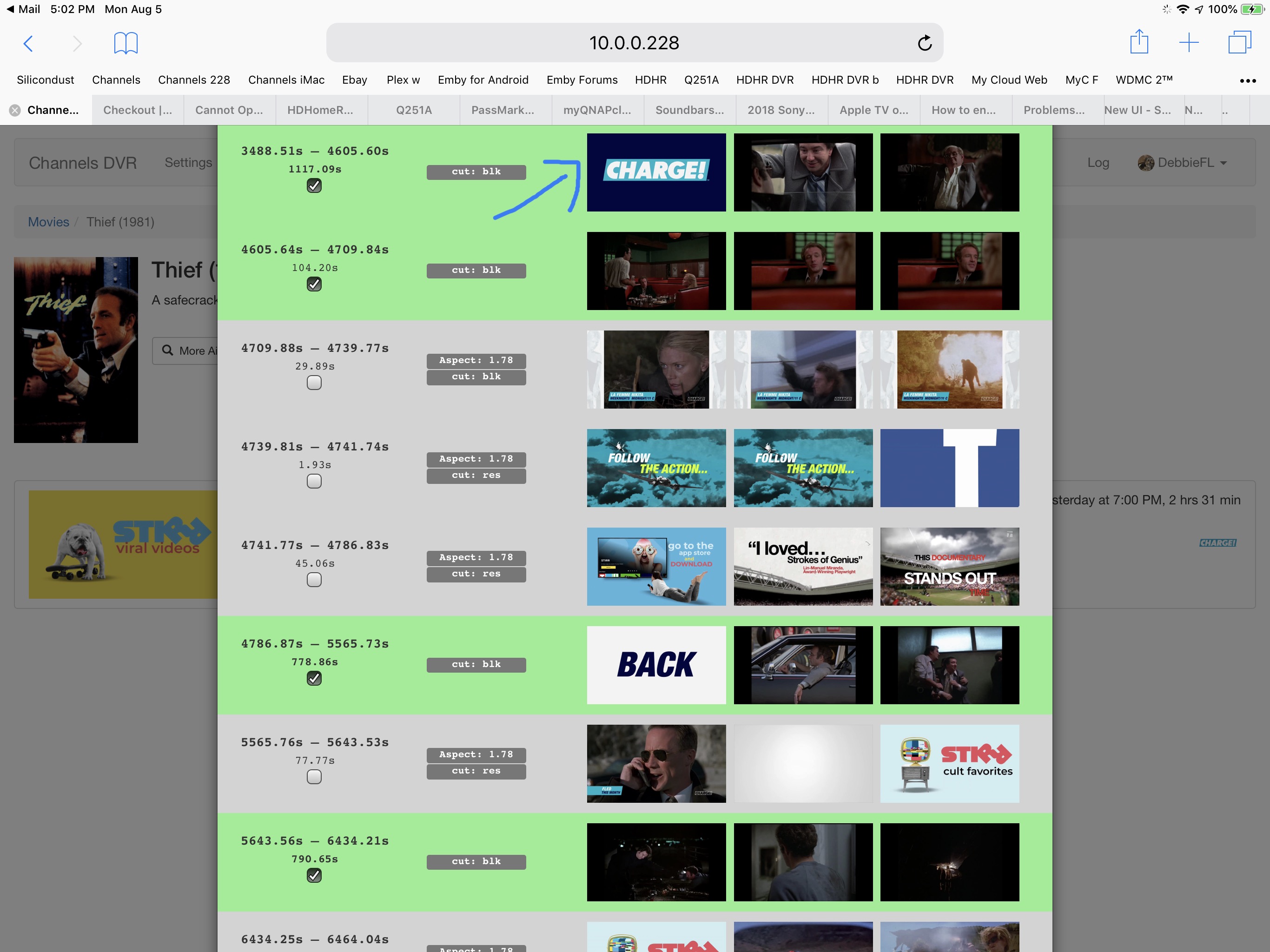Switch to the HDHomeR... tab
This screenshot has width=1270, height=952.
tap(320, 110)
